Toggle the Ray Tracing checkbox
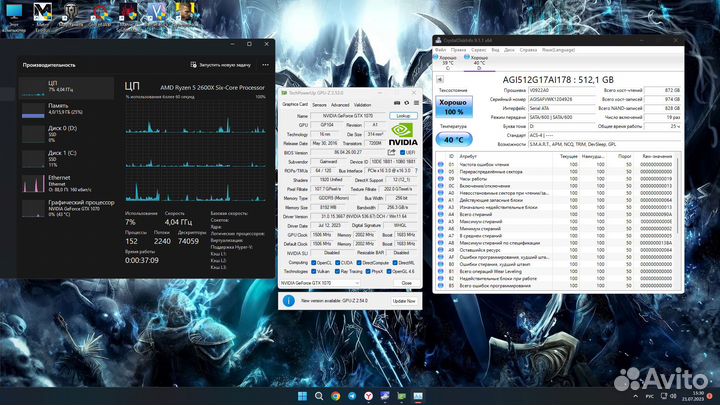Screen dimensions: 720x405 [338, 271]
